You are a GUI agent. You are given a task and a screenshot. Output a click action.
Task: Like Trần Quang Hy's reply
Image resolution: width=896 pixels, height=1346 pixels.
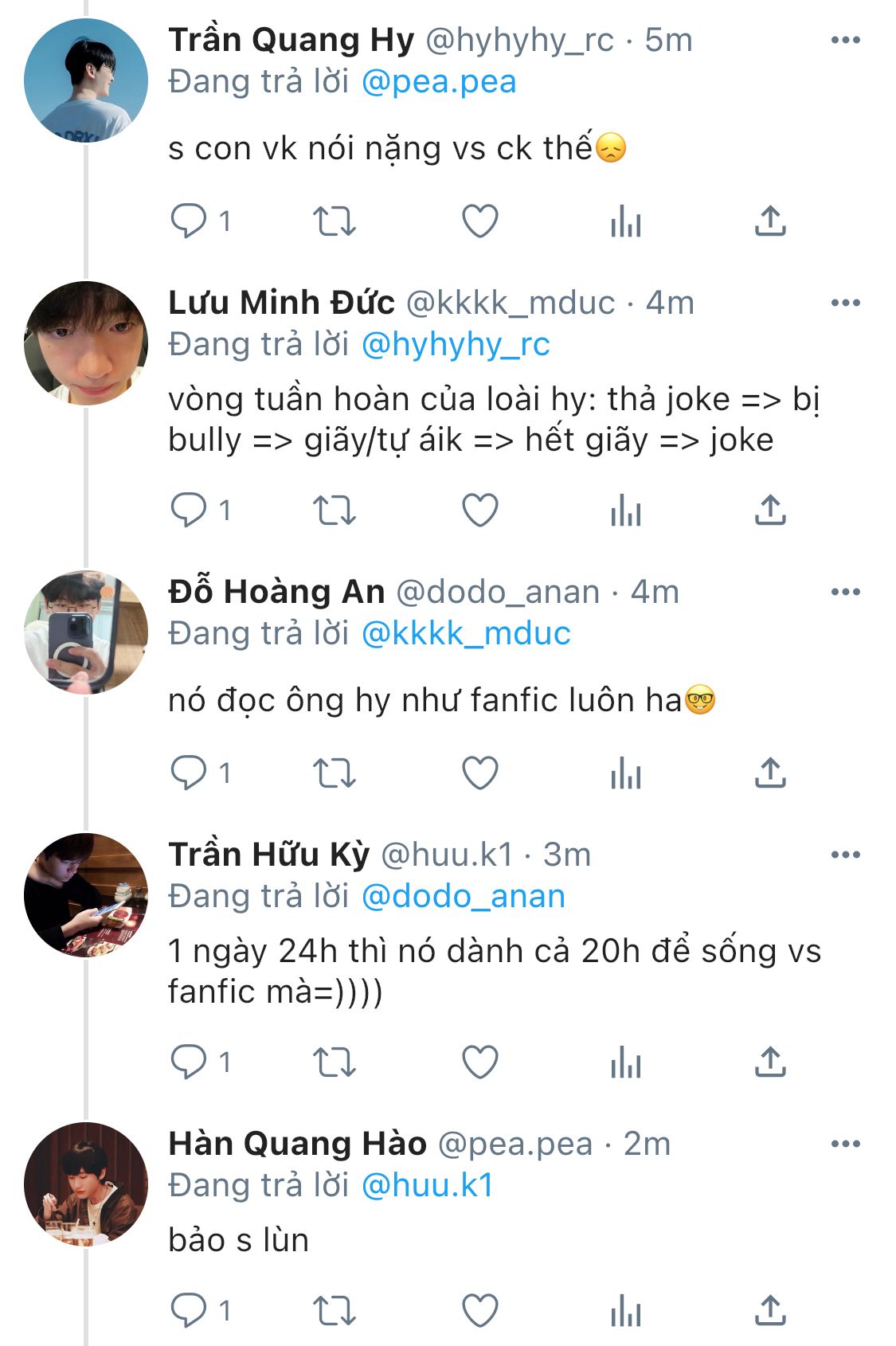coord(480,221)
